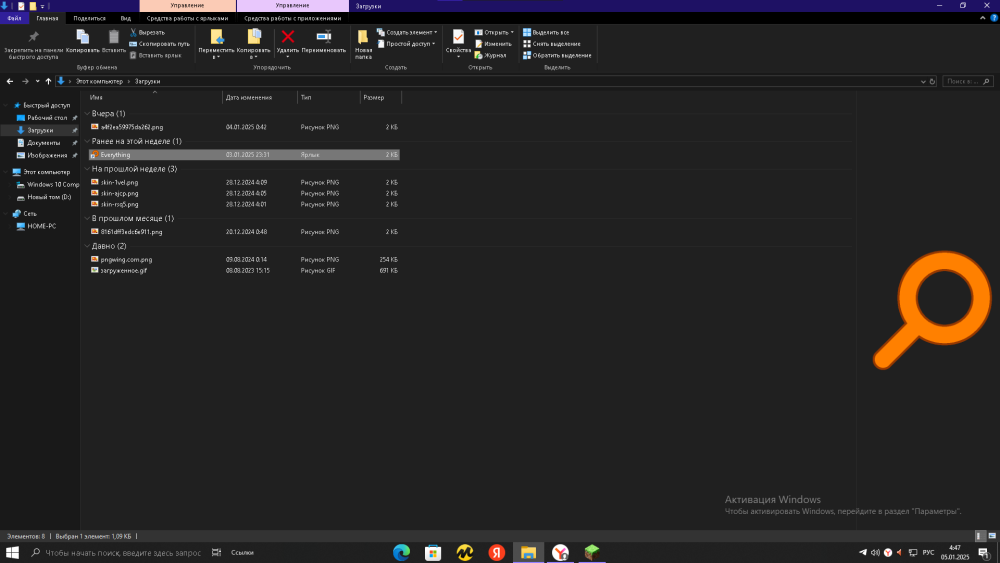Rename the selected file
The height and width of the screenshot is (563, 1000).
(x=323, y=41)
